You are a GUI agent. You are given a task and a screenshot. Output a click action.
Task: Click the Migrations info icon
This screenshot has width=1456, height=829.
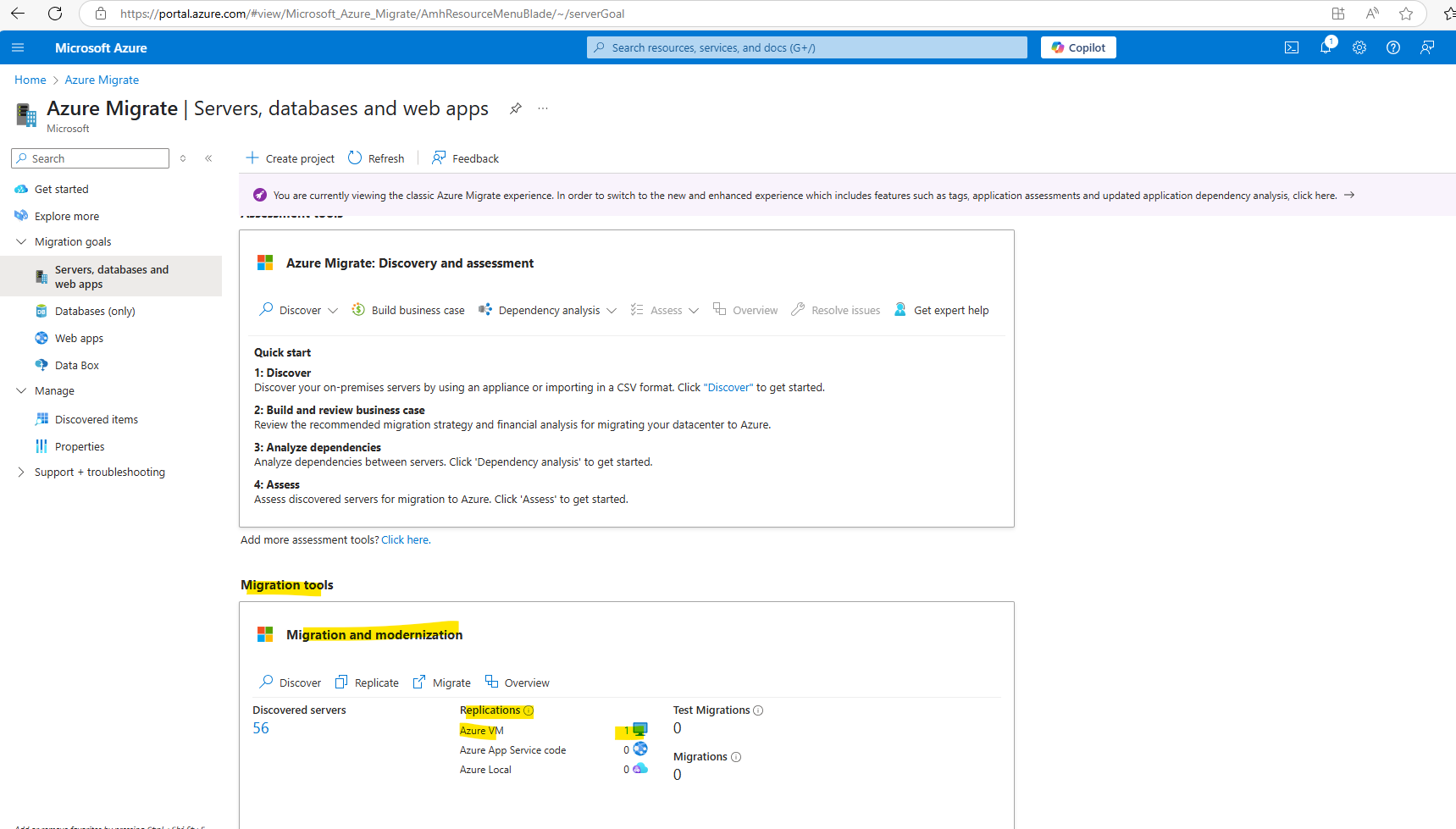tap(736, 757)
